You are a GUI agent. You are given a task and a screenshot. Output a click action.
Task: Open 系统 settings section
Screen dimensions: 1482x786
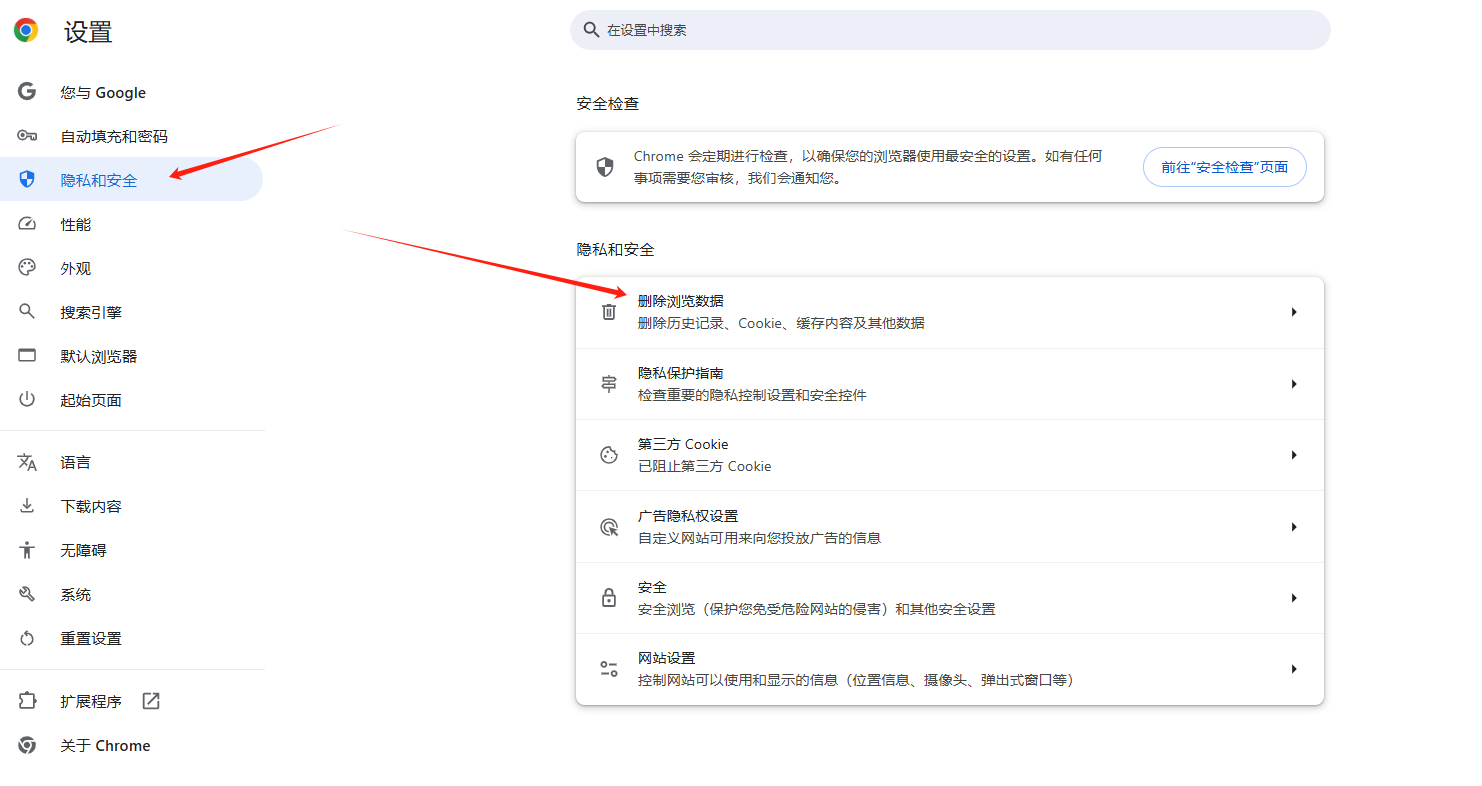tap(131, 594)
